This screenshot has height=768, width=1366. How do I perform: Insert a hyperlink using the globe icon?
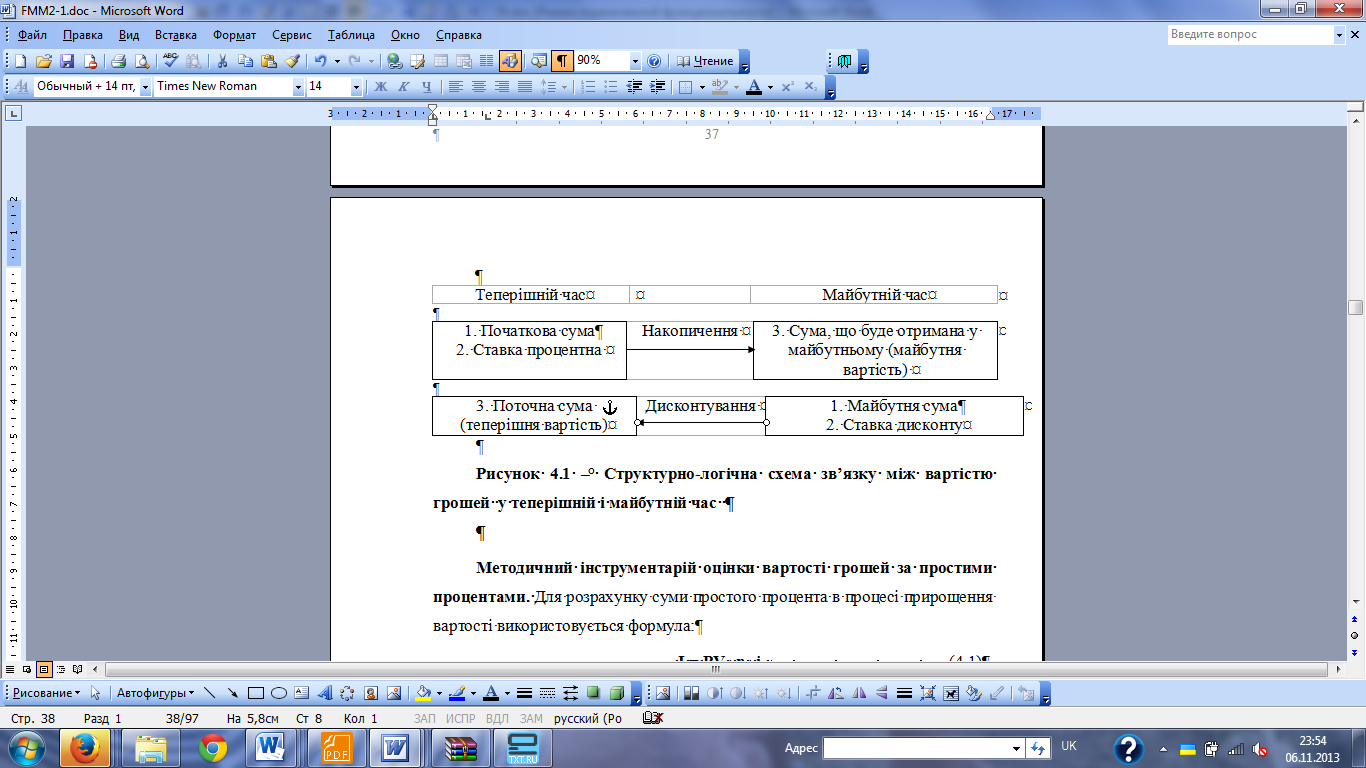click(x=395, y=61)
